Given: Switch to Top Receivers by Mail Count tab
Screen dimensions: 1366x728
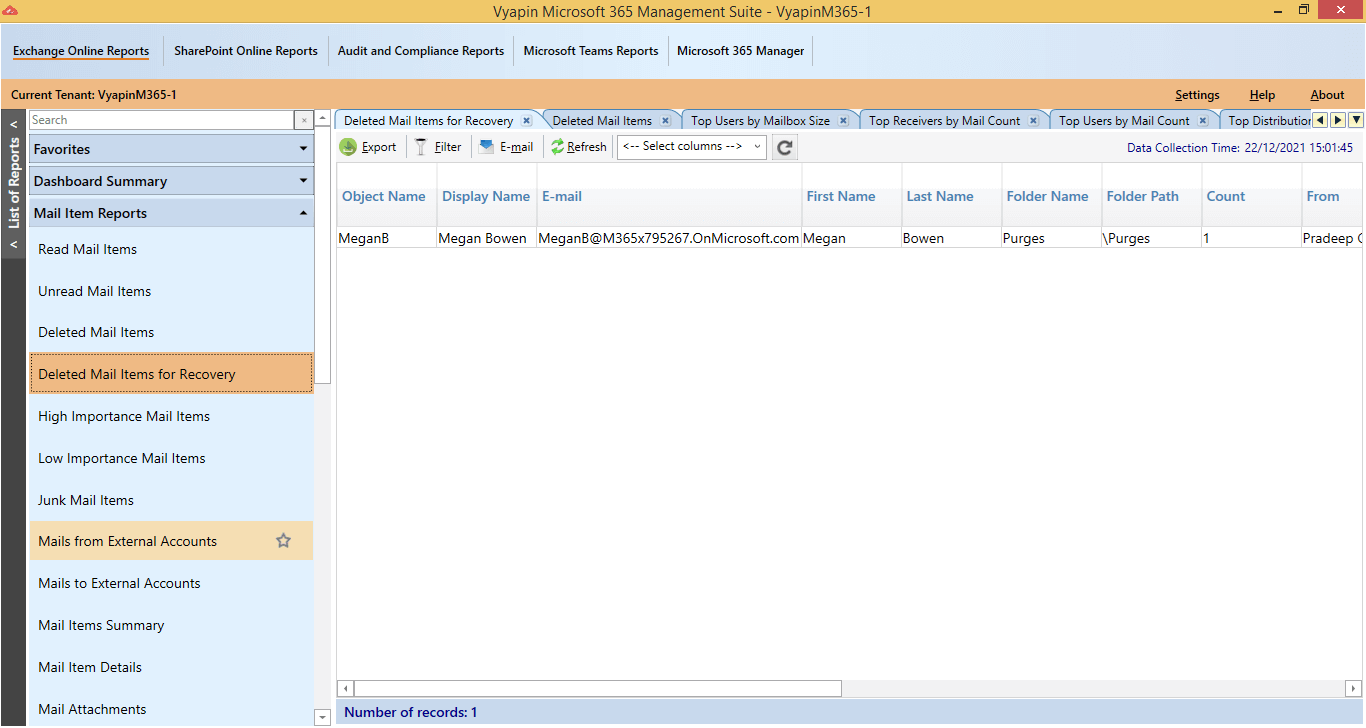Looking at the screenshot, I should tap(945, 121).
